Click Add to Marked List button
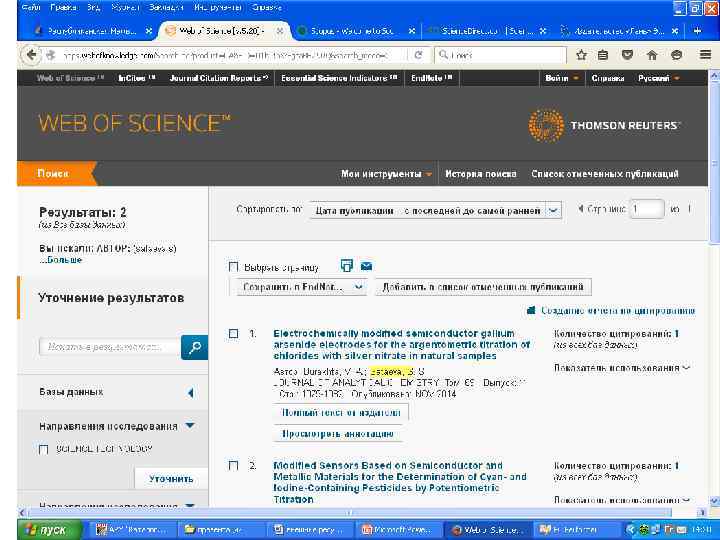Image resolution: width=720 pixels, height=540 pixels. tap(483, 287)
